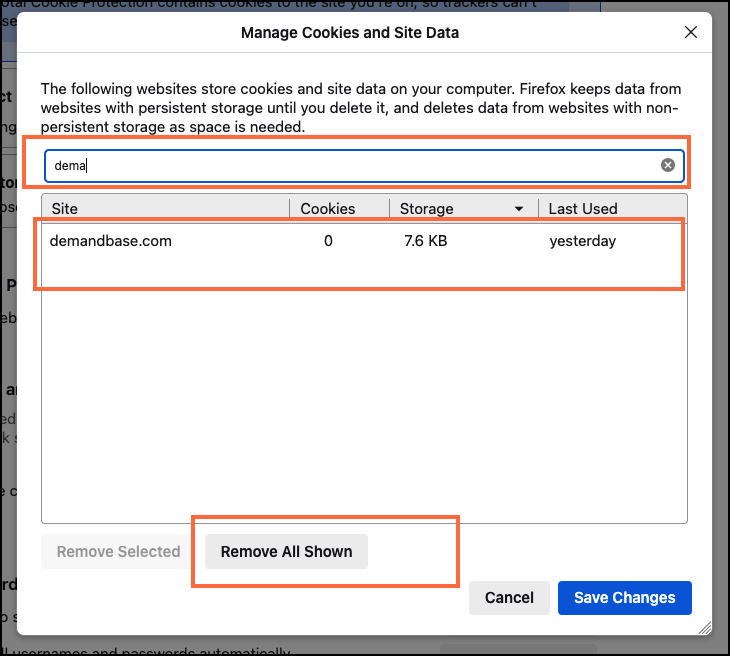The width and height of the screenshot is (730, 656).
Task: Click the cookie search field containing 'dema'
Action: (x=364, y=165)
